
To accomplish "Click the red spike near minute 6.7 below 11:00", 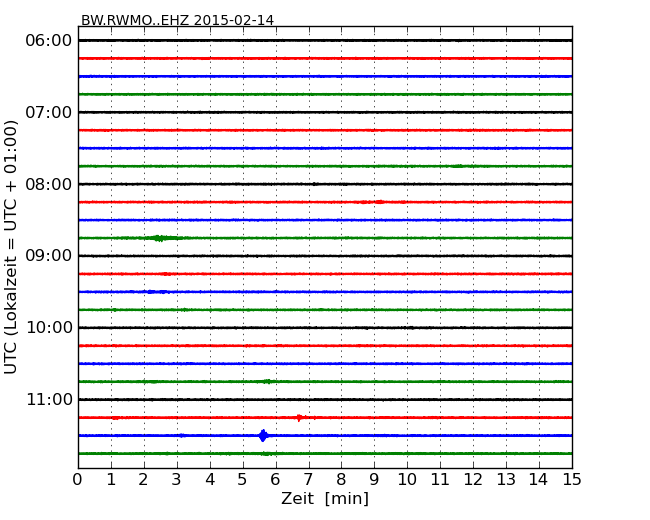I will (x=299, y=418).
